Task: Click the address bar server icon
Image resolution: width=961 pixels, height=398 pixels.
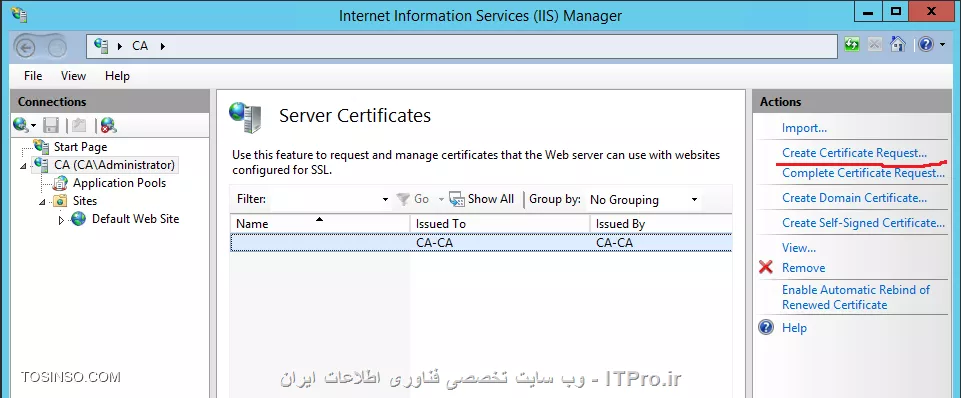Action: 101,45
